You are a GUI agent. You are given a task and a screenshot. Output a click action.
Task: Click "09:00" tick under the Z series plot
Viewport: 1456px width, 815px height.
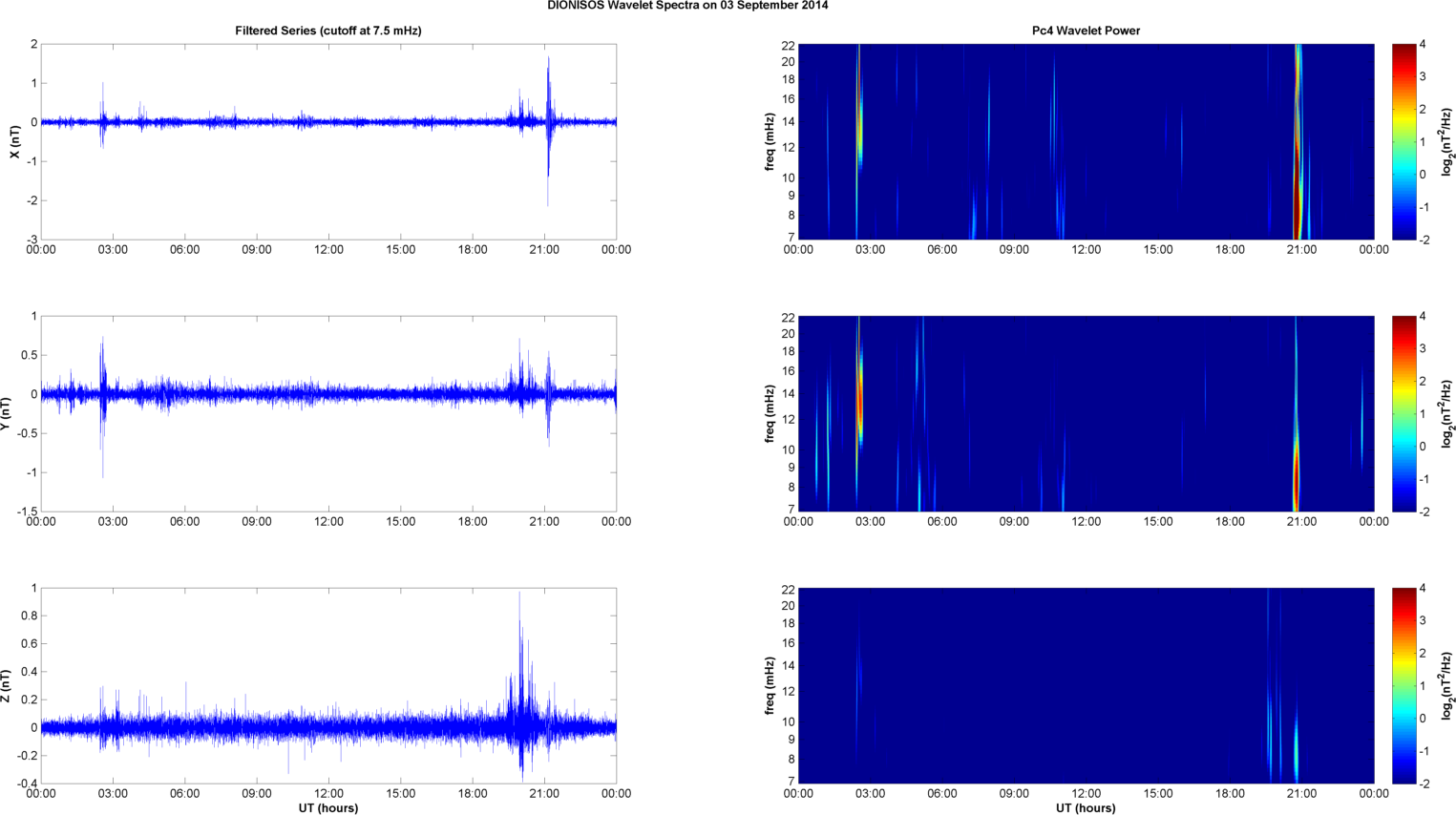pos(257,794)
